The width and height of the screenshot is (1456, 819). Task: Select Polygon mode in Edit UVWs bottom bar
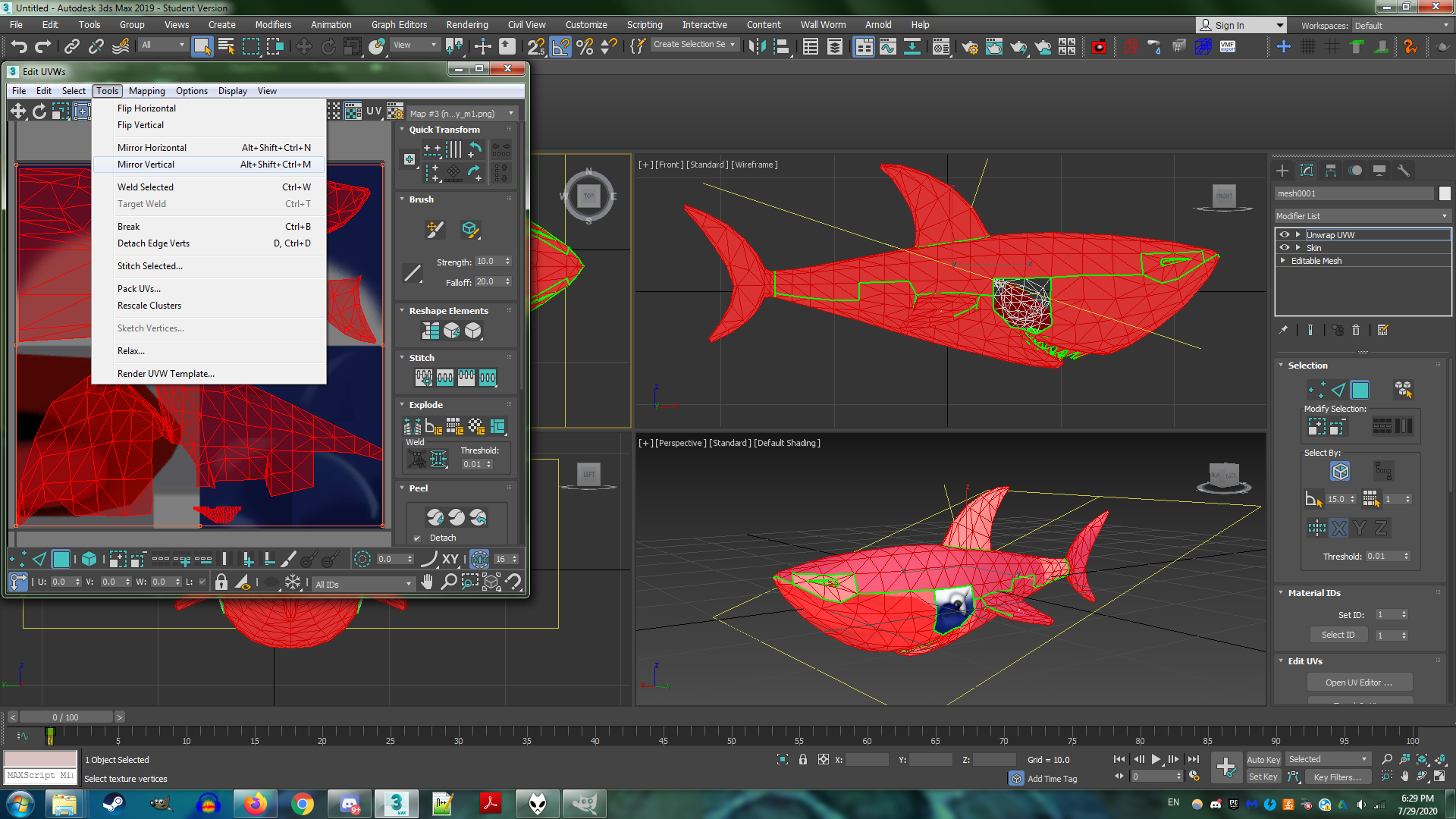pyautogui.click(x=61, y=560)
